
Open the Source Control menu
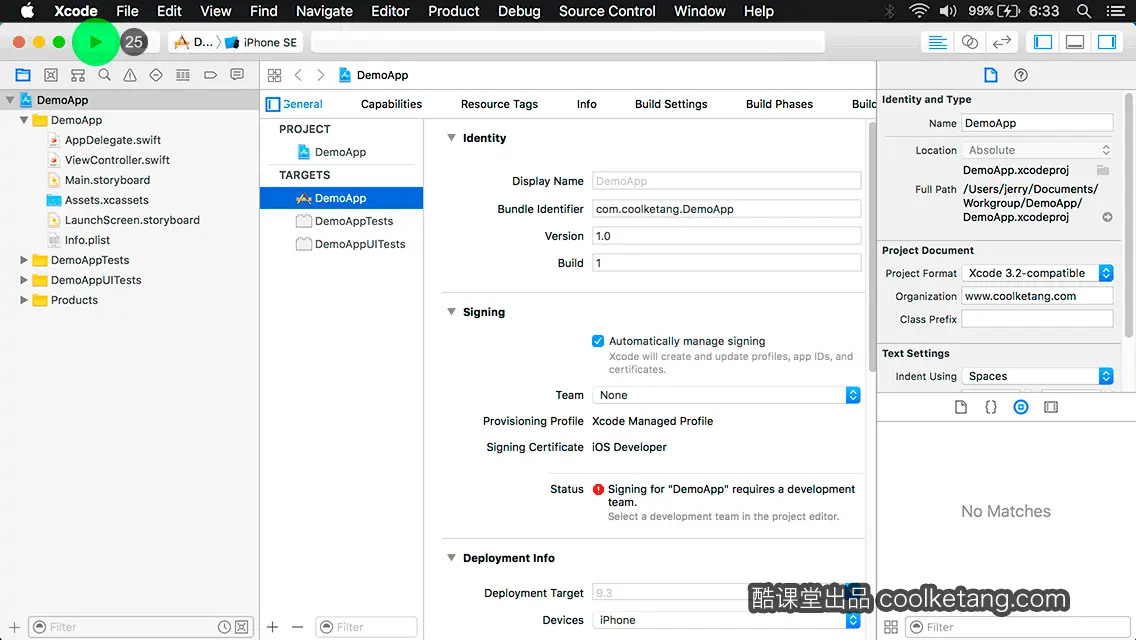coord(607,11)
